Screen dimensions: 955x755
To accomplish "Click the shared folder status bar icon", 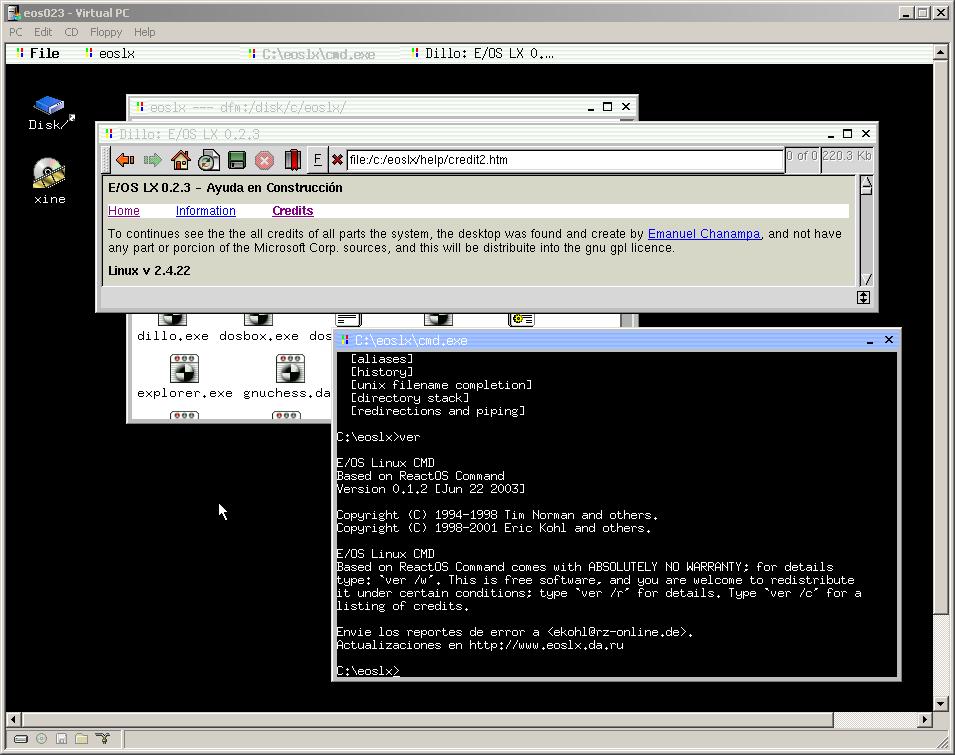I will click(x=82, y=739).
